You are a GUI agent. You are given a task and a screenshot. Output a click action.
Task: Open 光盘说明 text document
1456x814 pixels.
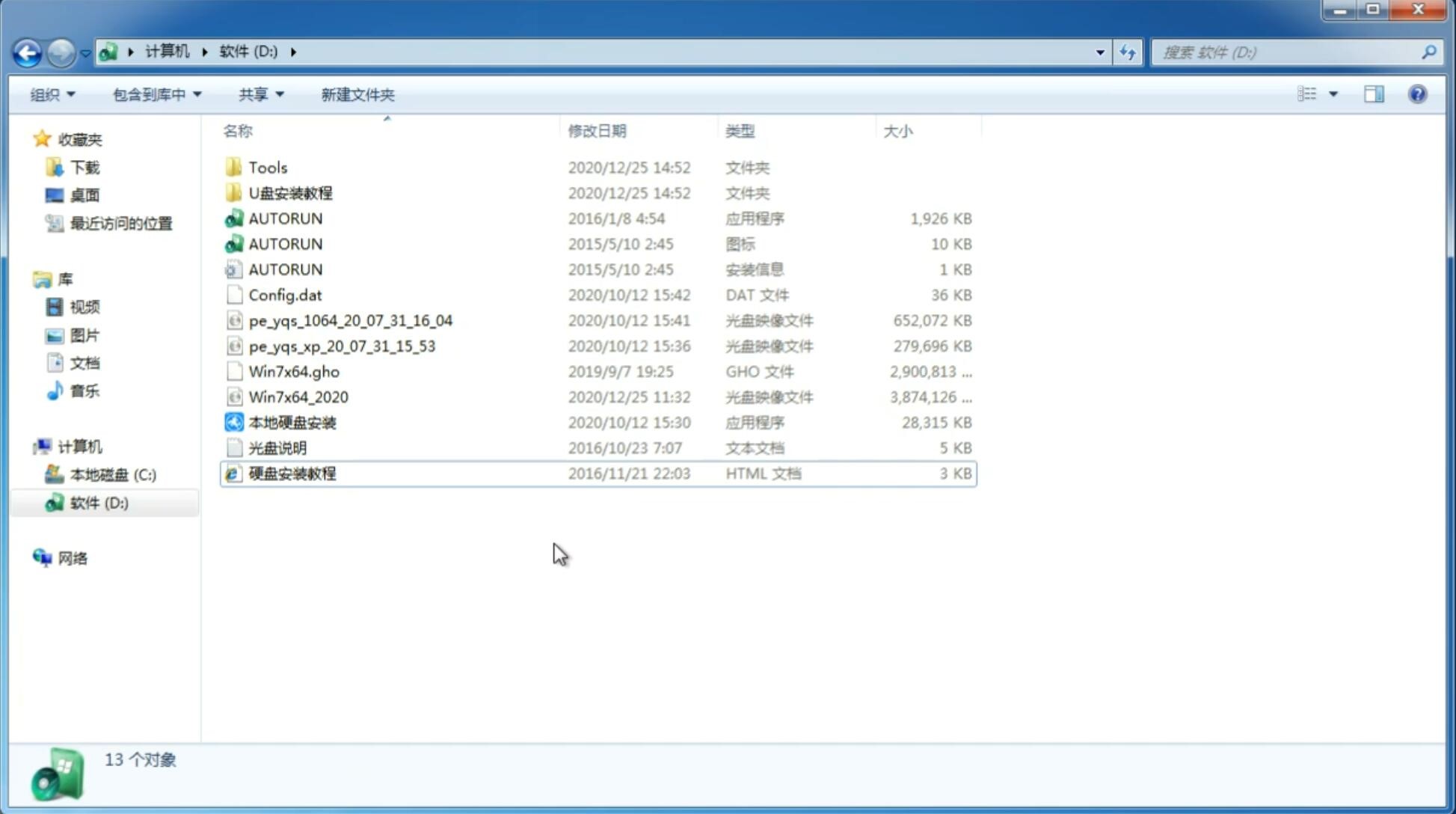277,447
